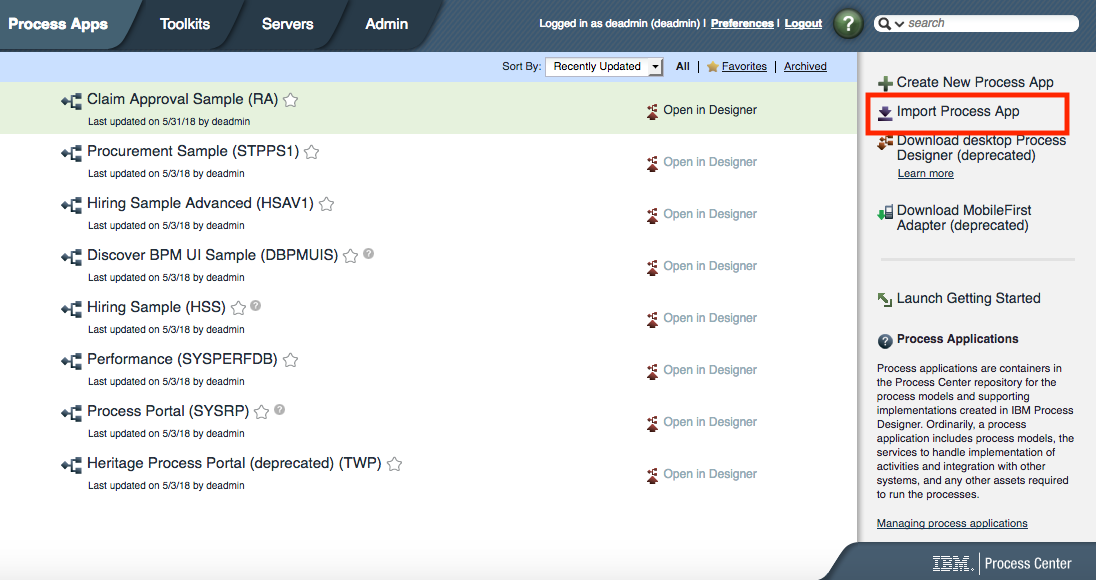Click Launch Getting Started
The height and width of the screenshot is (580, 1096).
969,298
